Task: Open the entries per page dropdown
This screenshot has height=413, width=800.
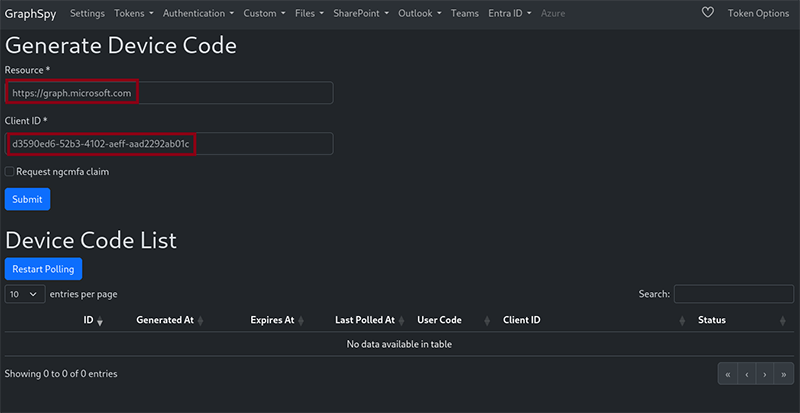Action: (x=25, y=294)
